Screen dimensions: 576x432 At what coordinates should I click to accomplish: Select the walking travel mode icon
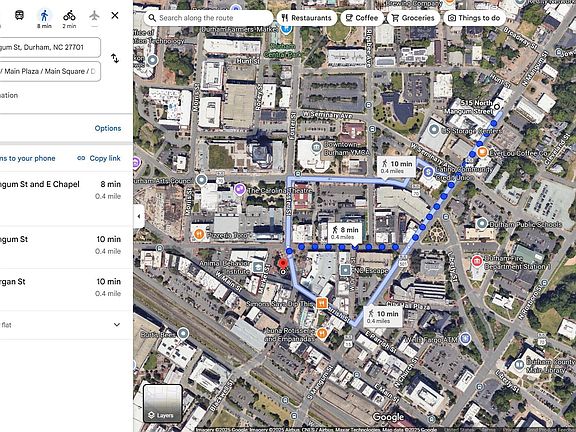pos(44,15)
